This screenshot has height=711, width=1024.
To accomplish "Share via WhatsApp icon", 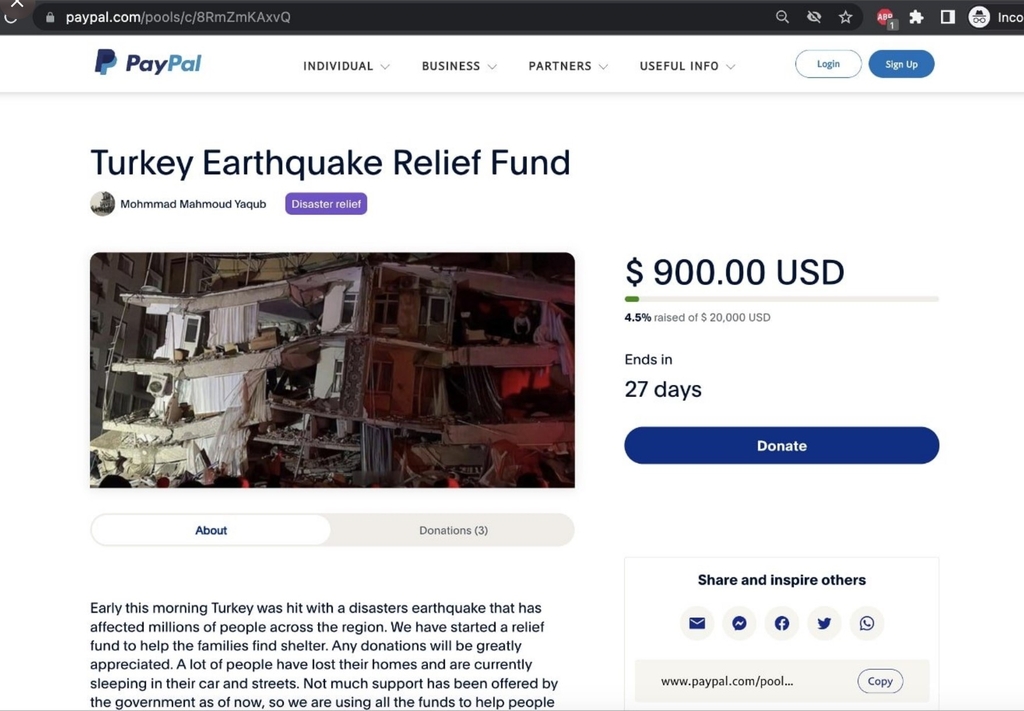I will click(x=867, y=623).
